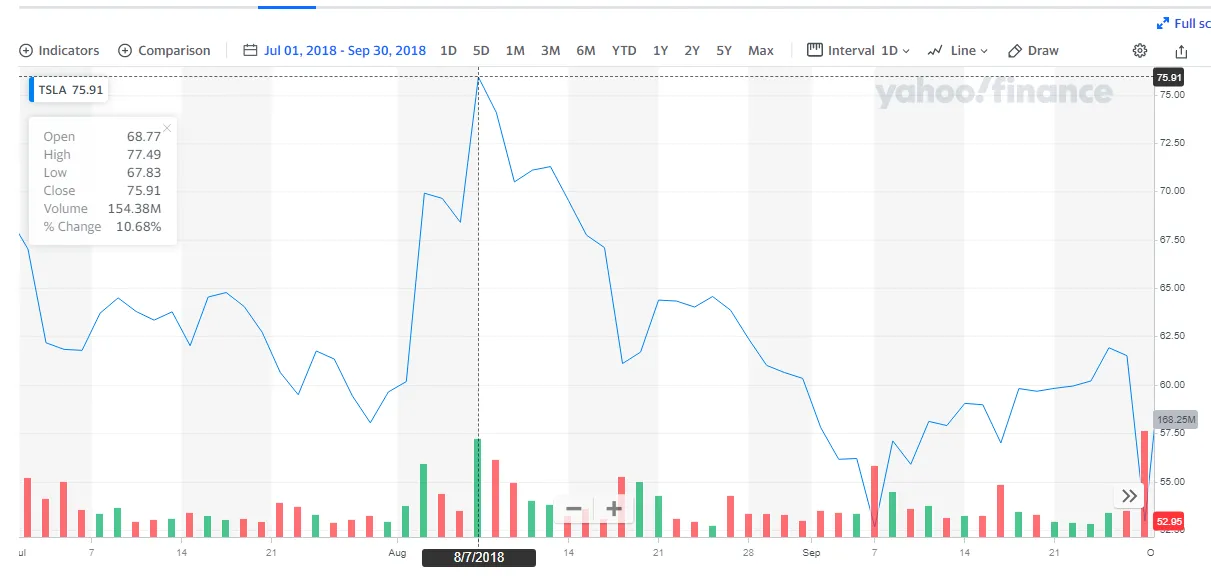Image resolution: width=1211 pixels, height=576 pixels.
Task: Select the 2Y time range
Action: [692, 51]
